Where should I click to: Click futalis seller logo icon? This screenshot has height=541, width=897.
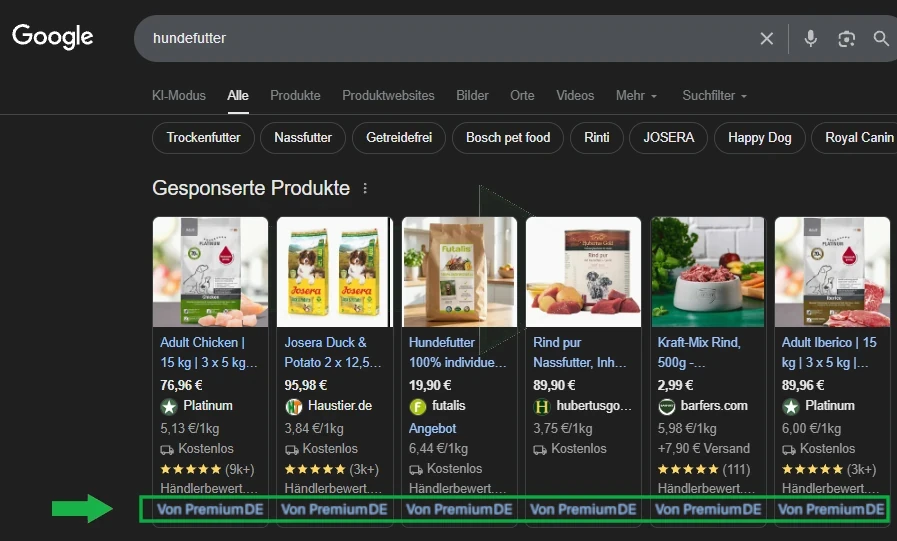point(418,407)
